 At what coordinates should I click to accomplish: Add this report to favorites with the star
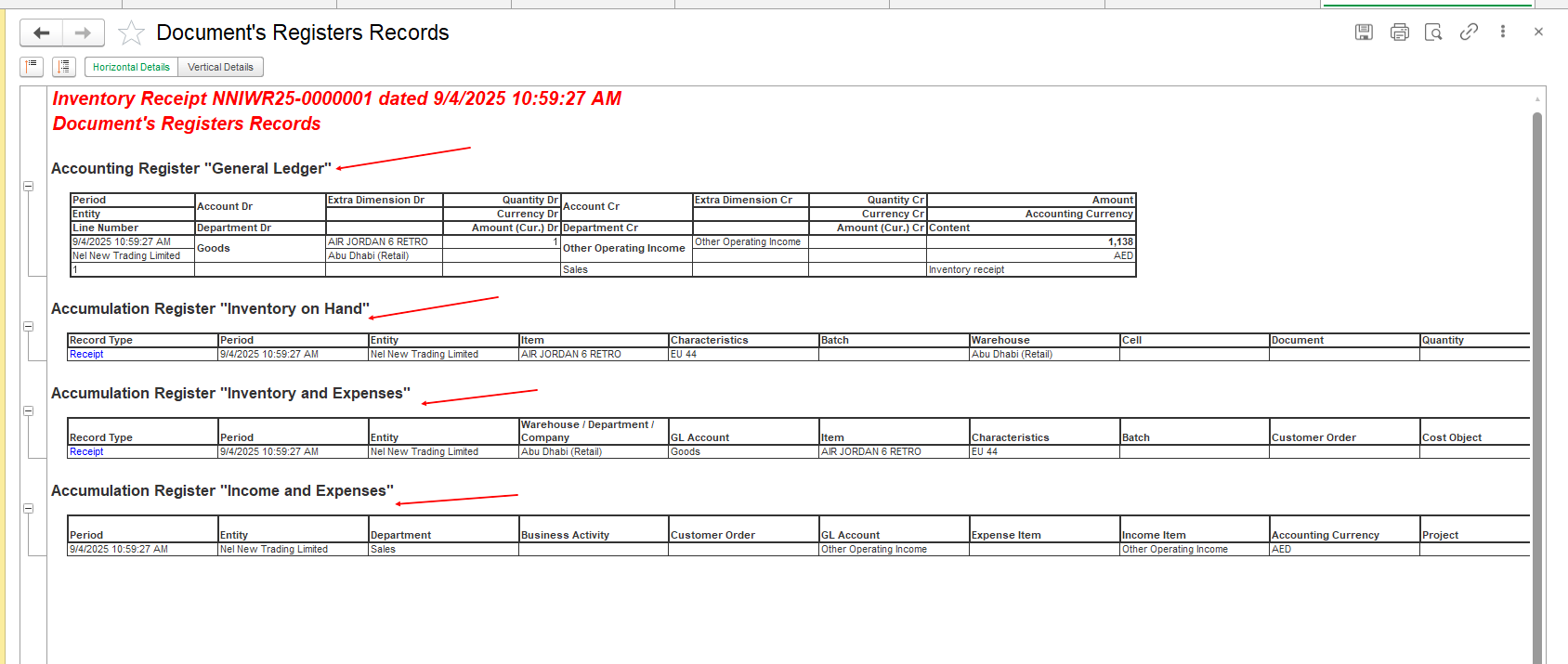tap(132, 33)
